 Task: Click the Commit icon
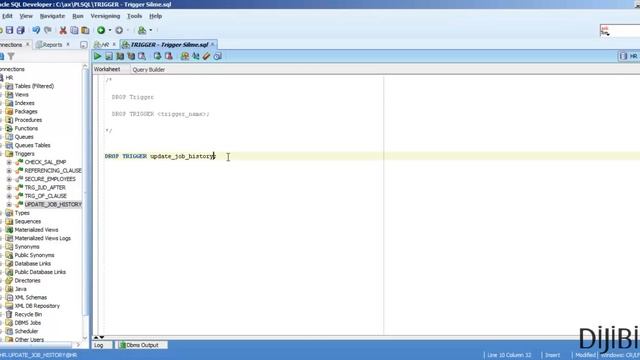point(158,56)
